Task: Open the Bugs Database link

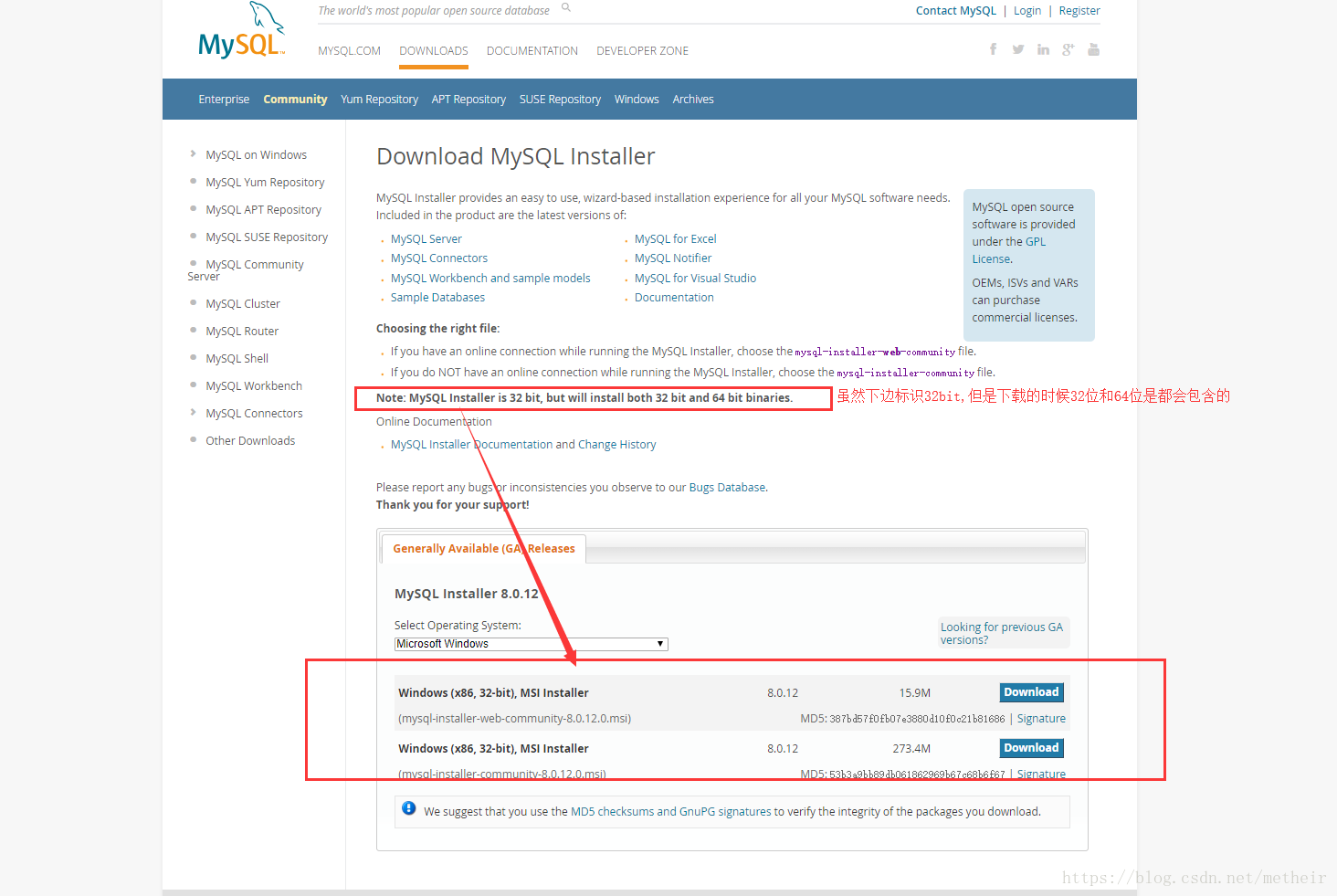Action: point(727,488)
